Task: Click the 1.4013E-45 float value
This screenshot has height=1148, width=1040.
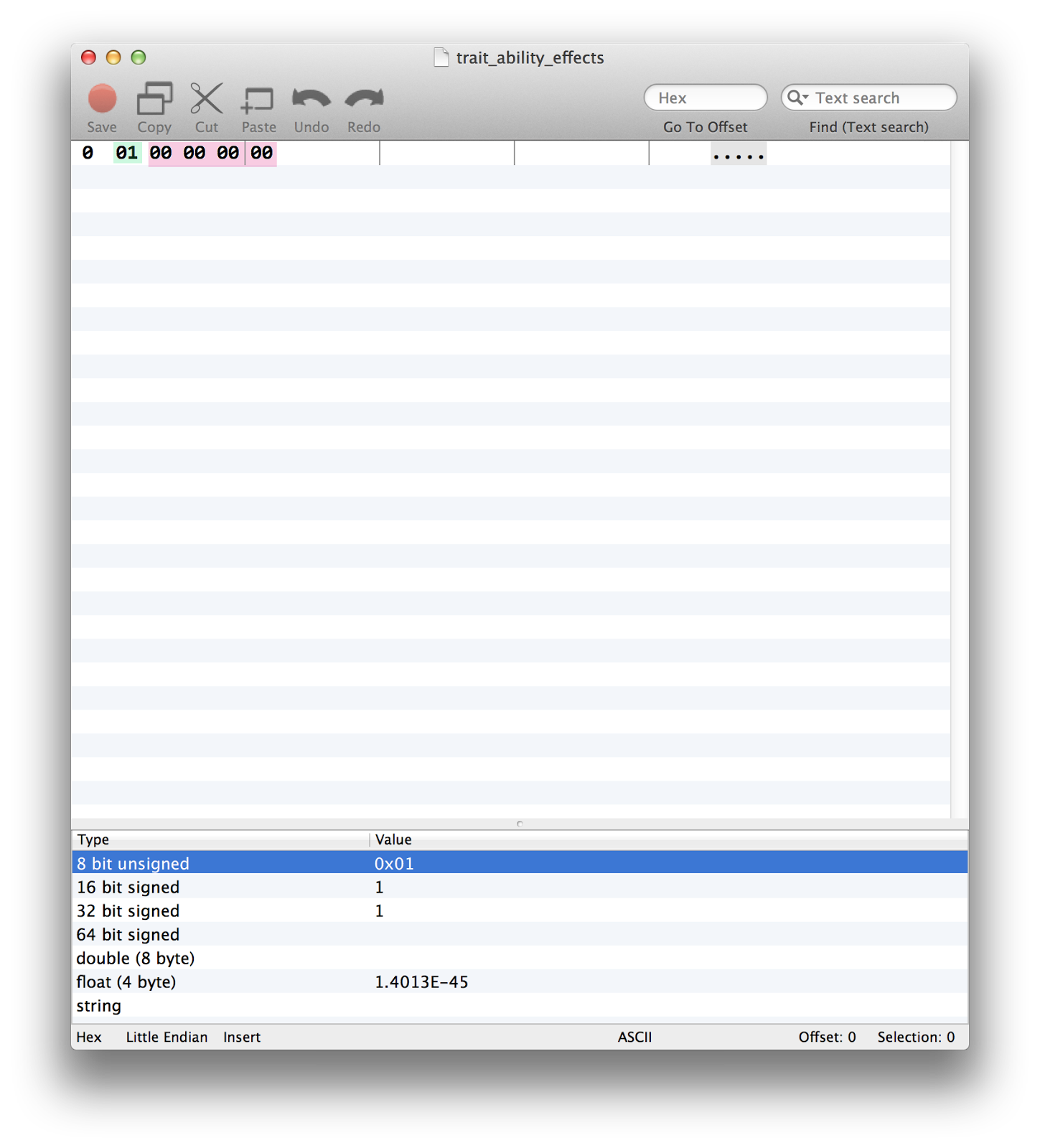Action: (x=421, y=982)
